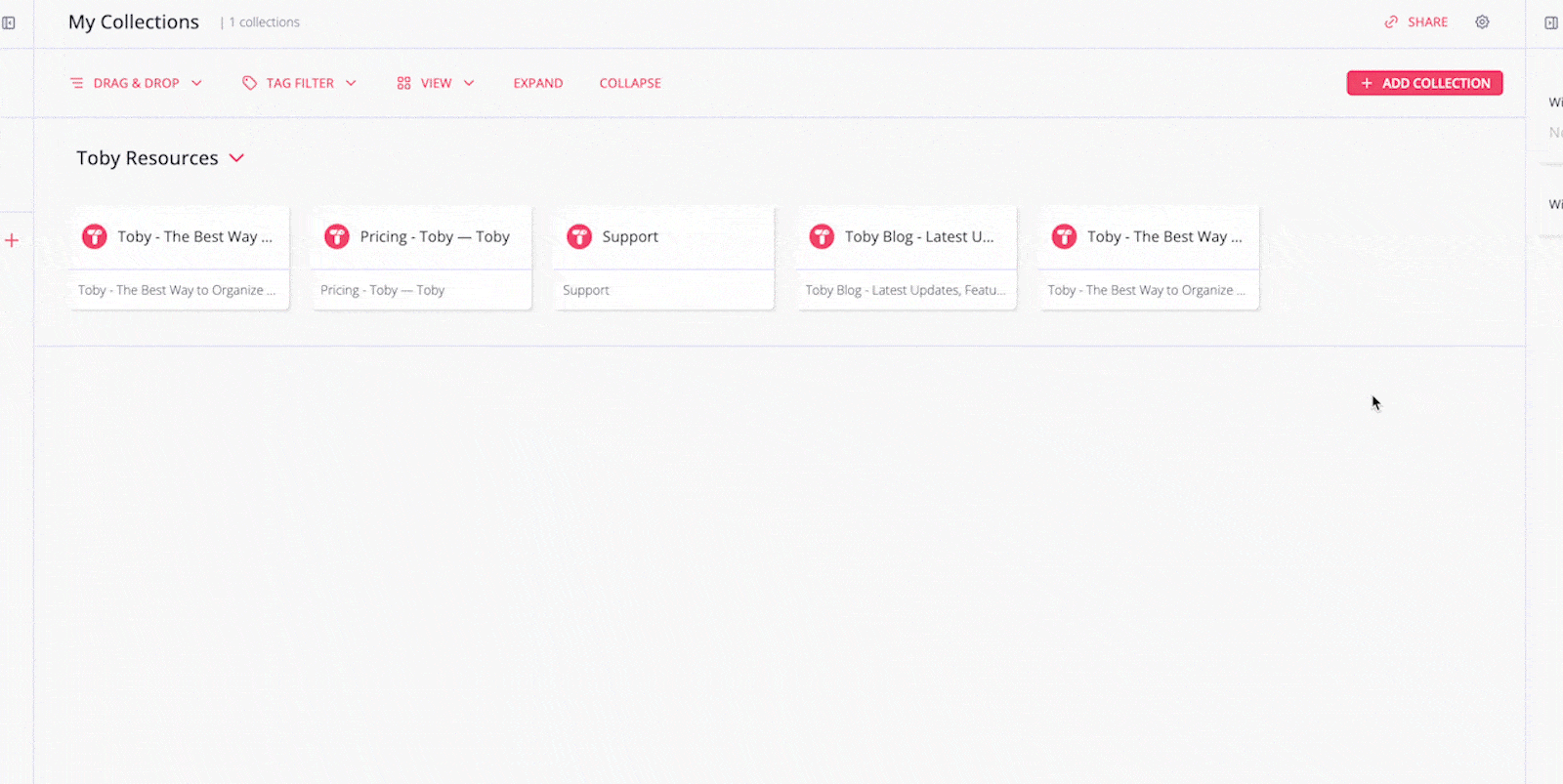Open settings gear icon
This screenshot has width=1563, height=784.
[1482, 22]
